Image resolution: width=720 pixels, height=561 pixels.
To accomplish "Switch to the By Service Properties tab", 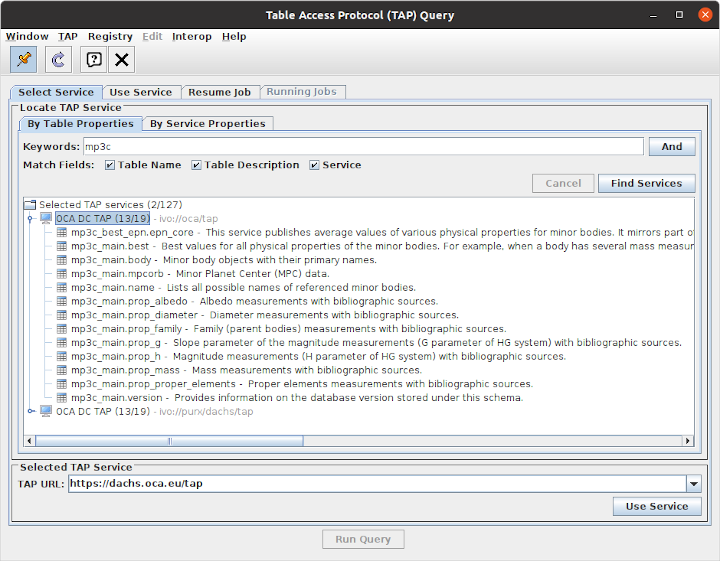I will [x=207, y=123].
